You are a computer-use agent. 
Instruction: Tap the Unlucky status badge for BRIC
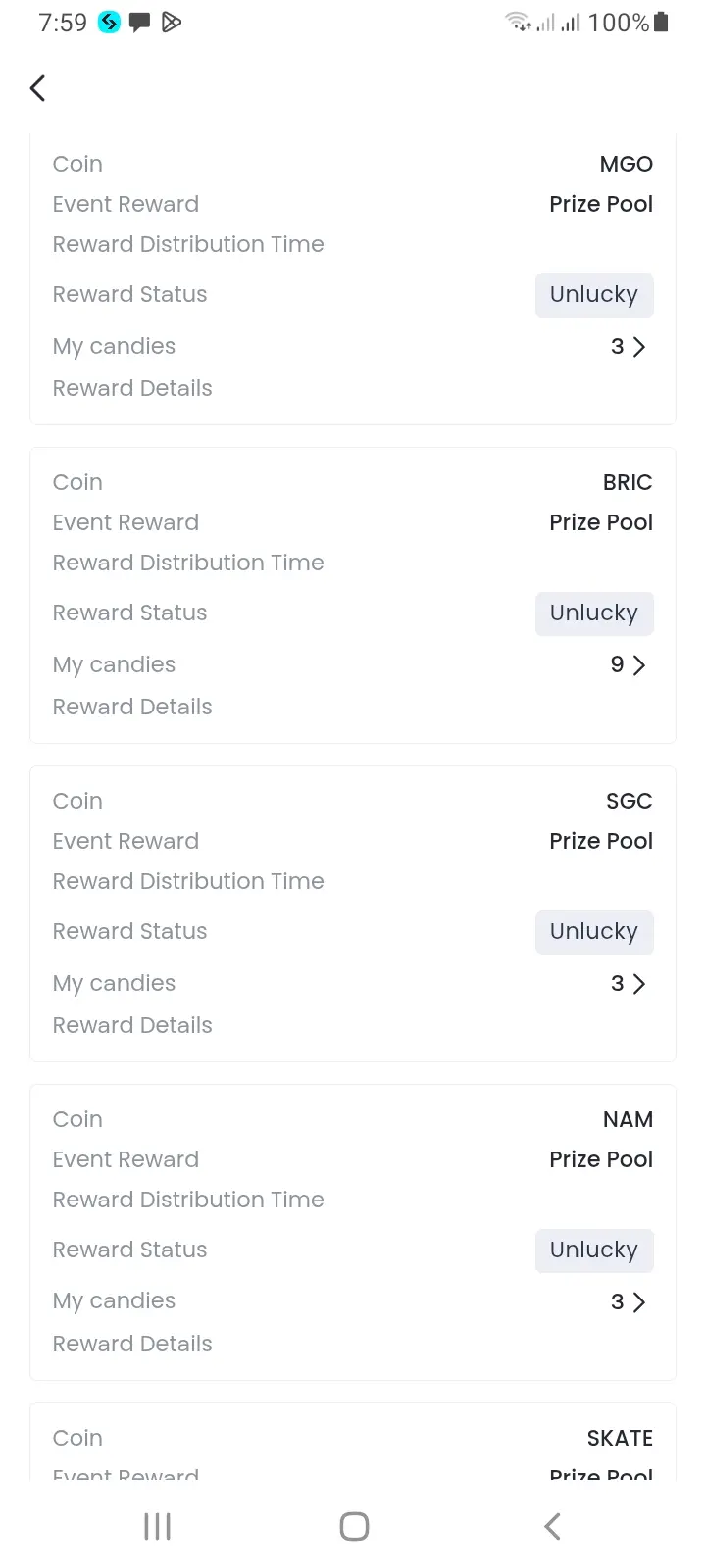[x=594, y=613]
